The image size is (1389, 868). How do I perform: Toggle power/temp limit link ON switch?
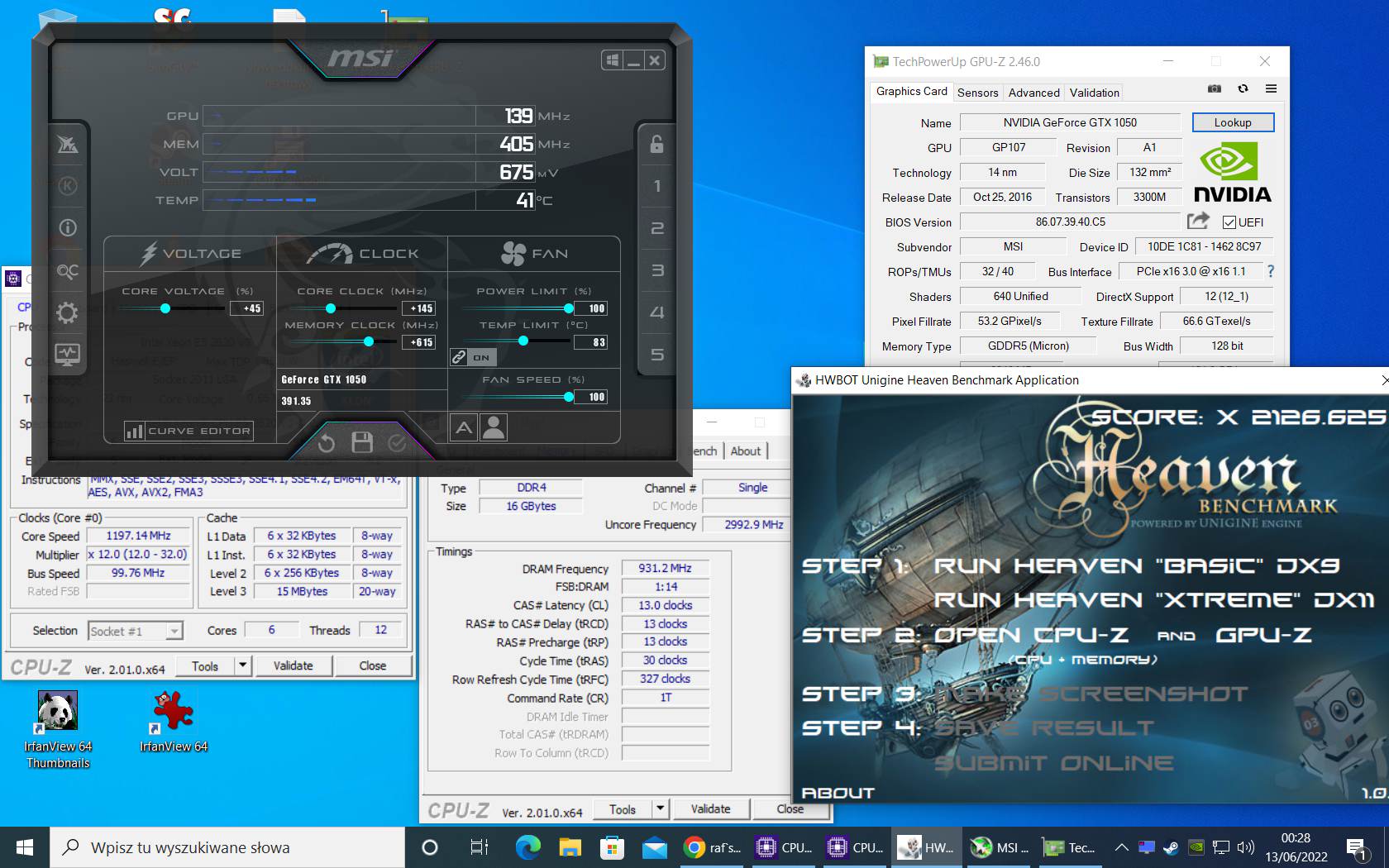click(472, 357)
